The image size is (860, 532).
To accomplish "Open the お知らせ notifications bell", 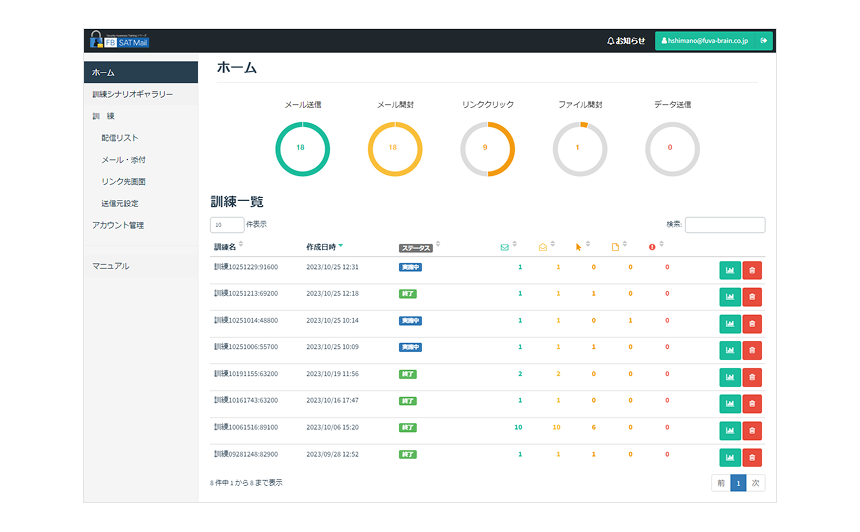I will (x=626, y=41).
